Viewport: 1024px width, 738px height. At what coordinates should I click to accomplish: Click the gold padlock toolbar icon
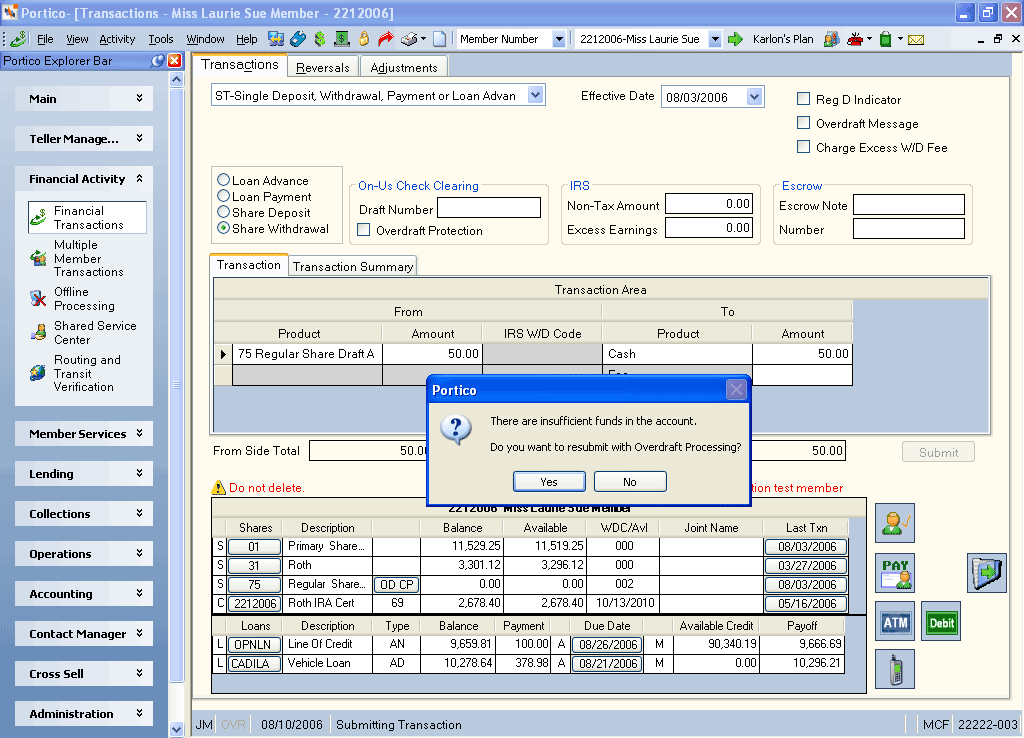pos(364,39)
